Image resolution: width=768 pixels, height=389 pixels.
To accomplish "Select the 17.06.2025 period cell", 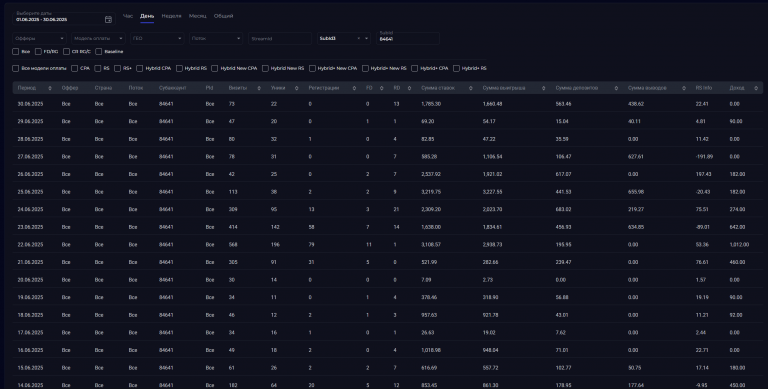I will coord(30,333).
